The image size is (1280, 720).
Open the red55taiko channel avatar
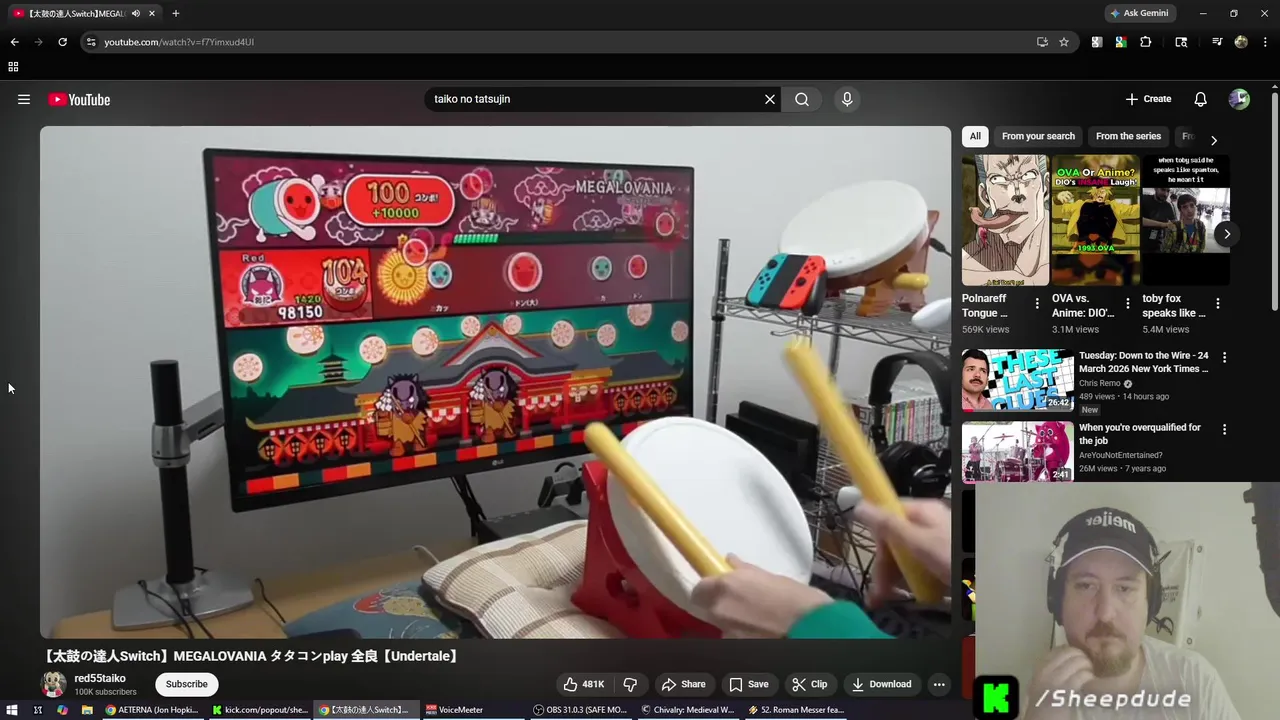tap(53, 684)
